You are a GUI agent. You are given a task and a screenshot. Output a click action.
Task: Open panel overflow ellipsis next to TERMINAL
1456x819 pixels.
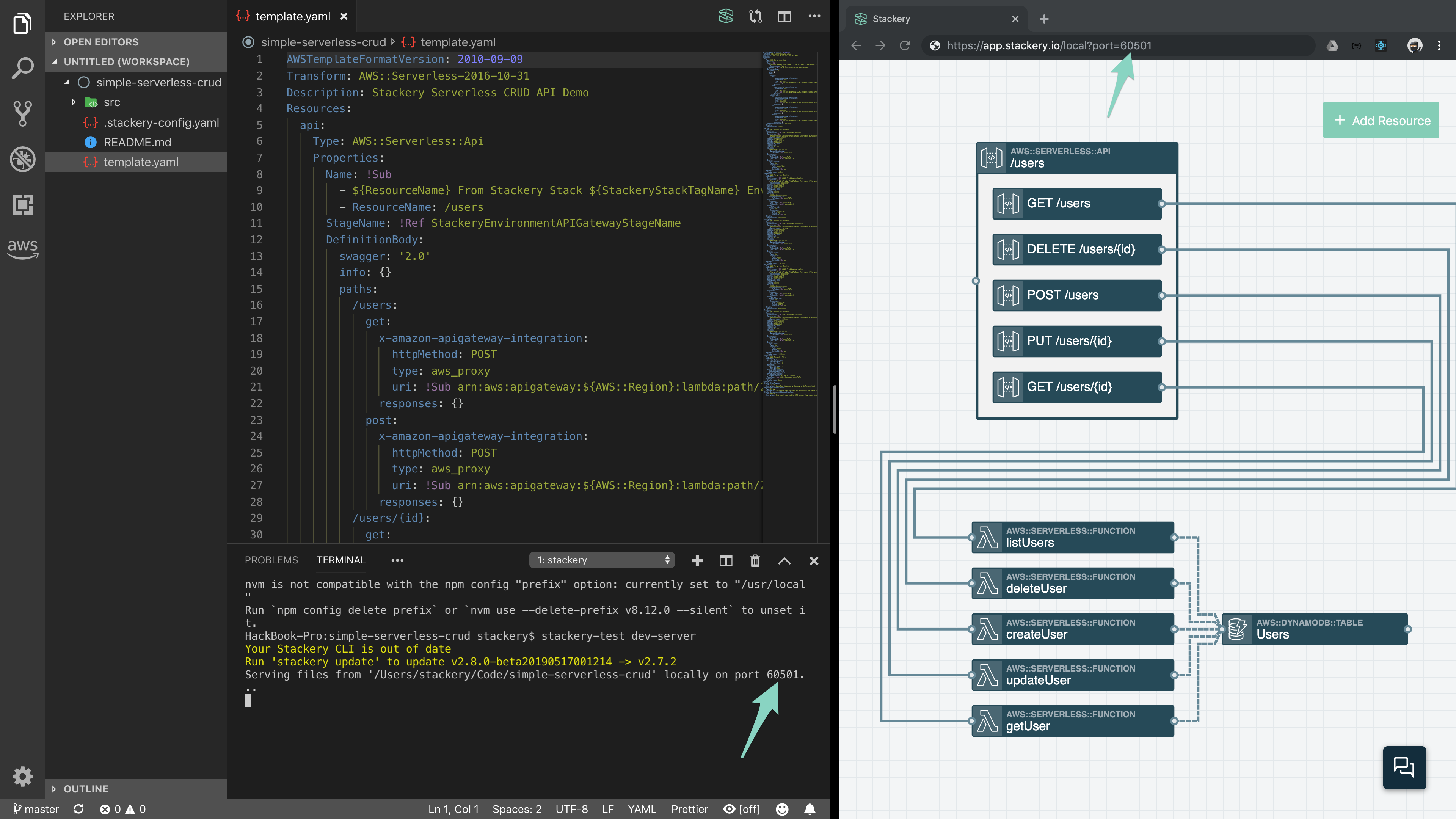(397, 560)
